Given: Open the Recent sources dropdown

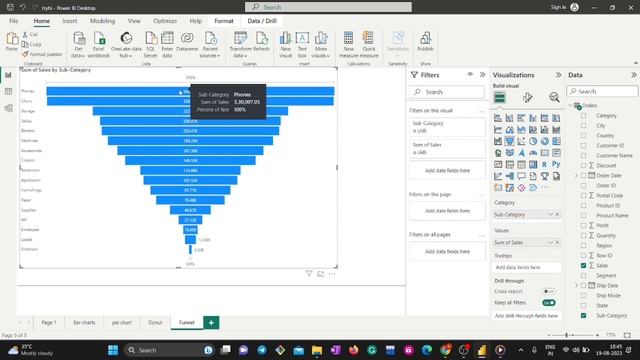Looking at the screenshot, I should point(210,44).
